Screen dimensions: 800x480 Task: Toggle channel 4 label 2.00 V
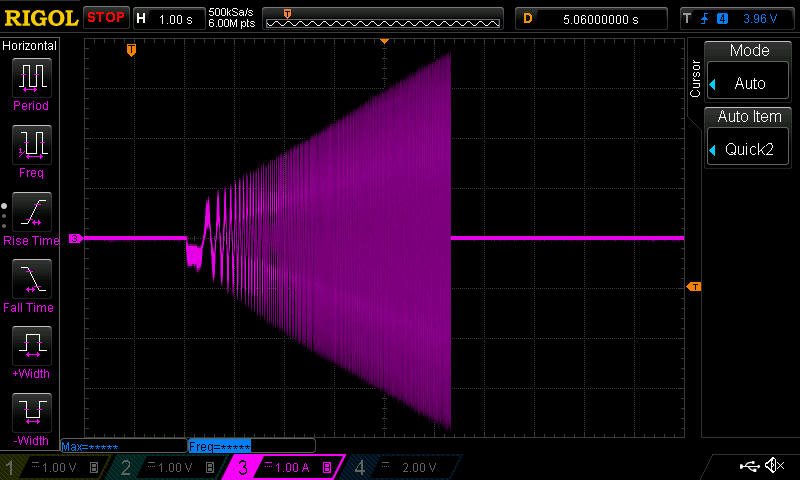coord(403,467)
